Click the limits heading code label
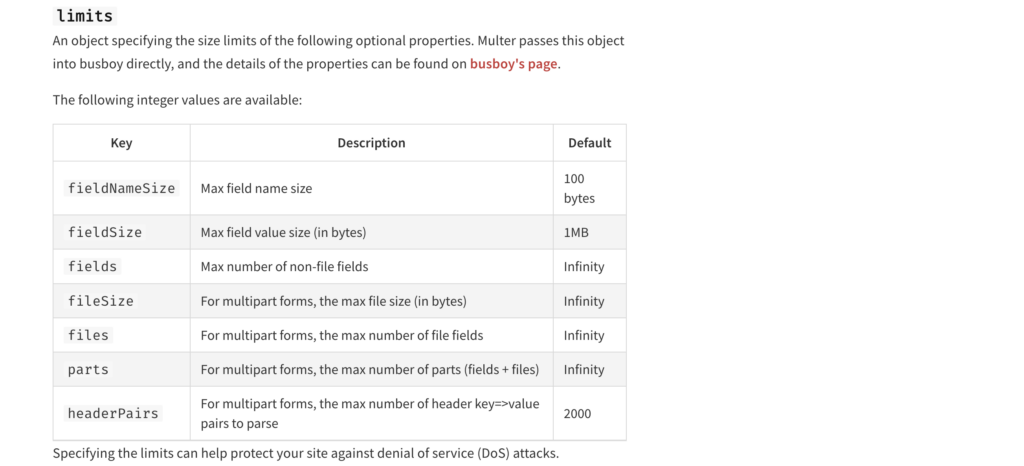This screenshot has width=1024, height=466. [x=85, y=16]
